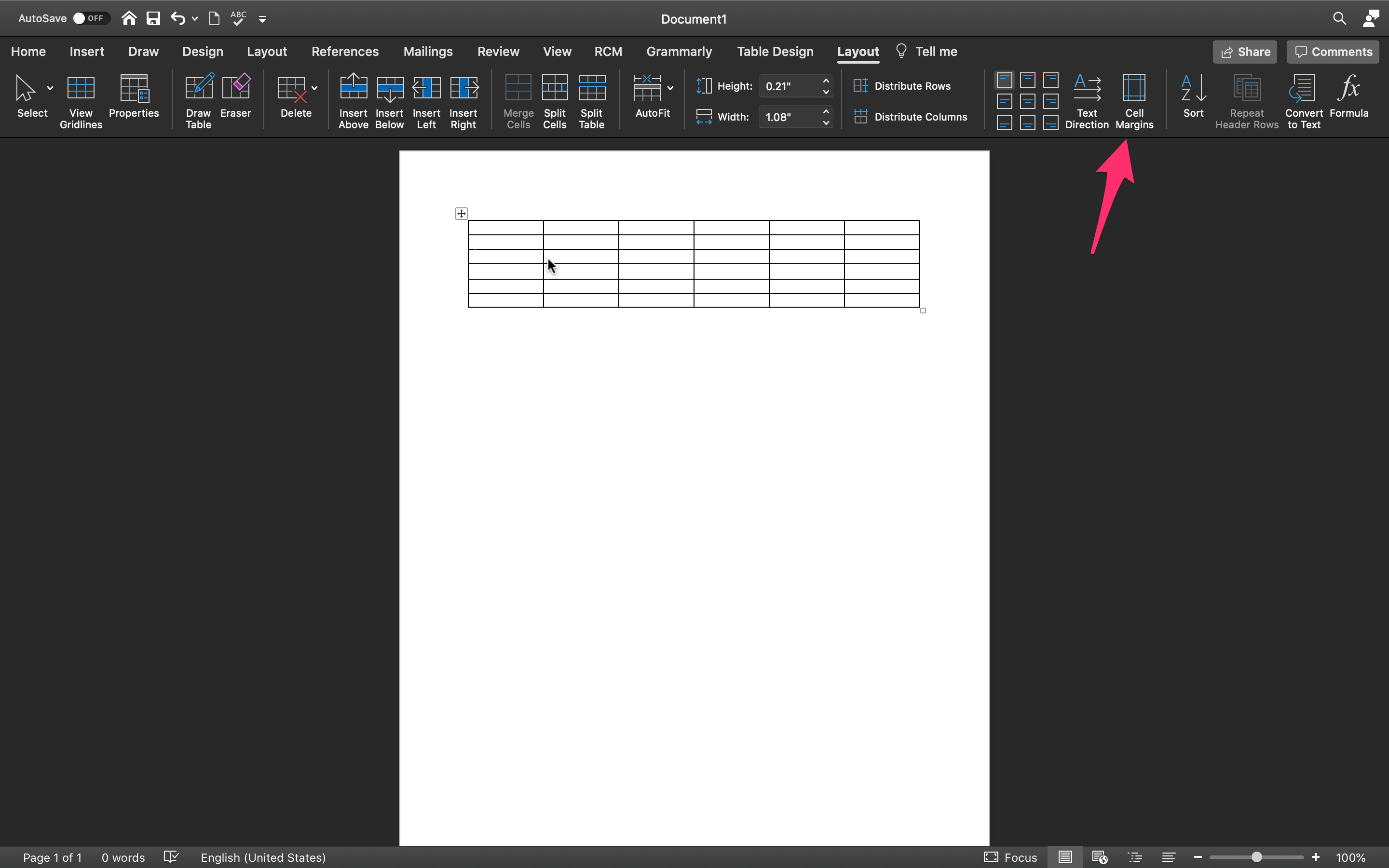Open the Table Design tab

775,51
